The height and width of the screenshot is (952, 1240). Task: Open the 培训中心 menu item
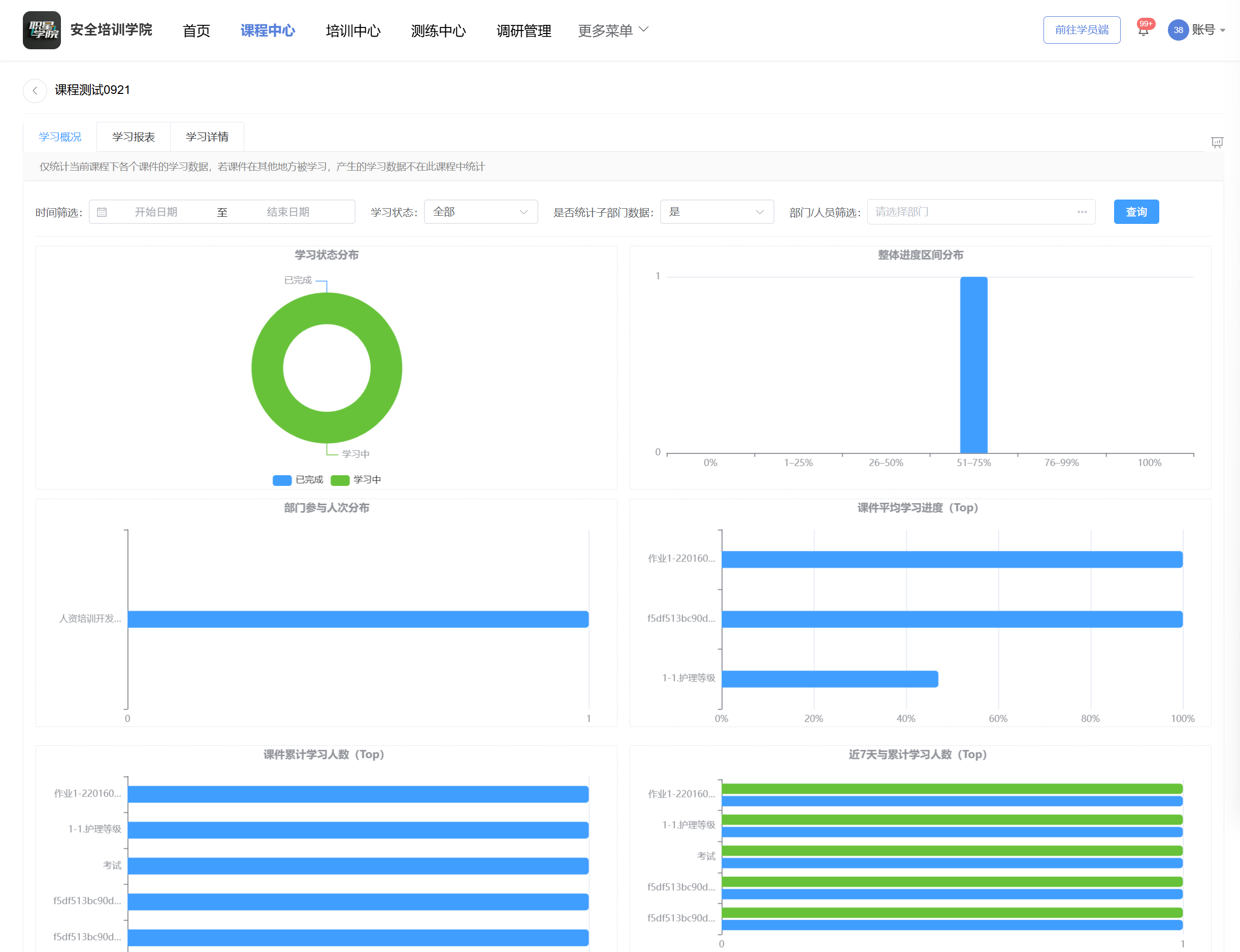coord(353,30)
